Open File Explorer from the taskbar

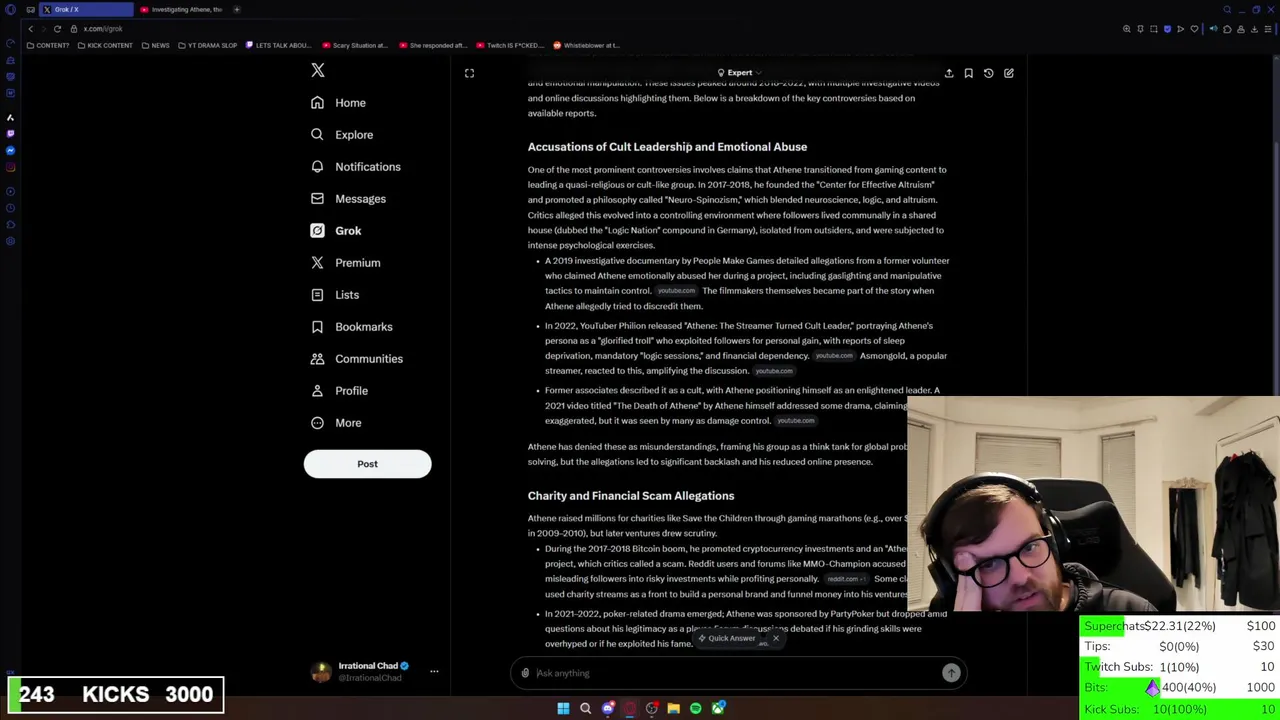tap(673, 708)
